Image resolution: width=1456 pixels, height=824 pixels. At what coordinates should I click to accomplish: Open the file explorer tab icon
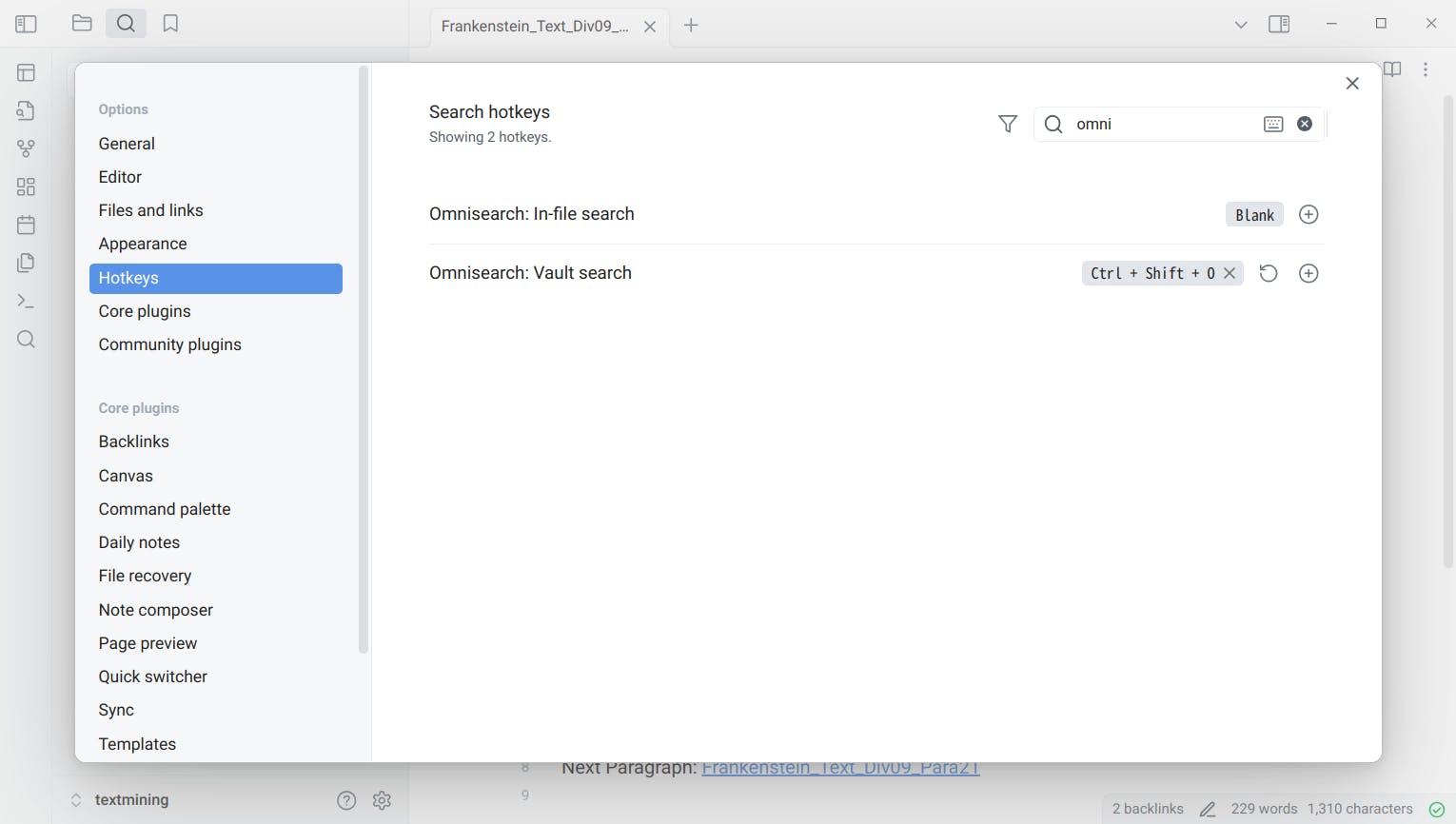click(82, 24)
